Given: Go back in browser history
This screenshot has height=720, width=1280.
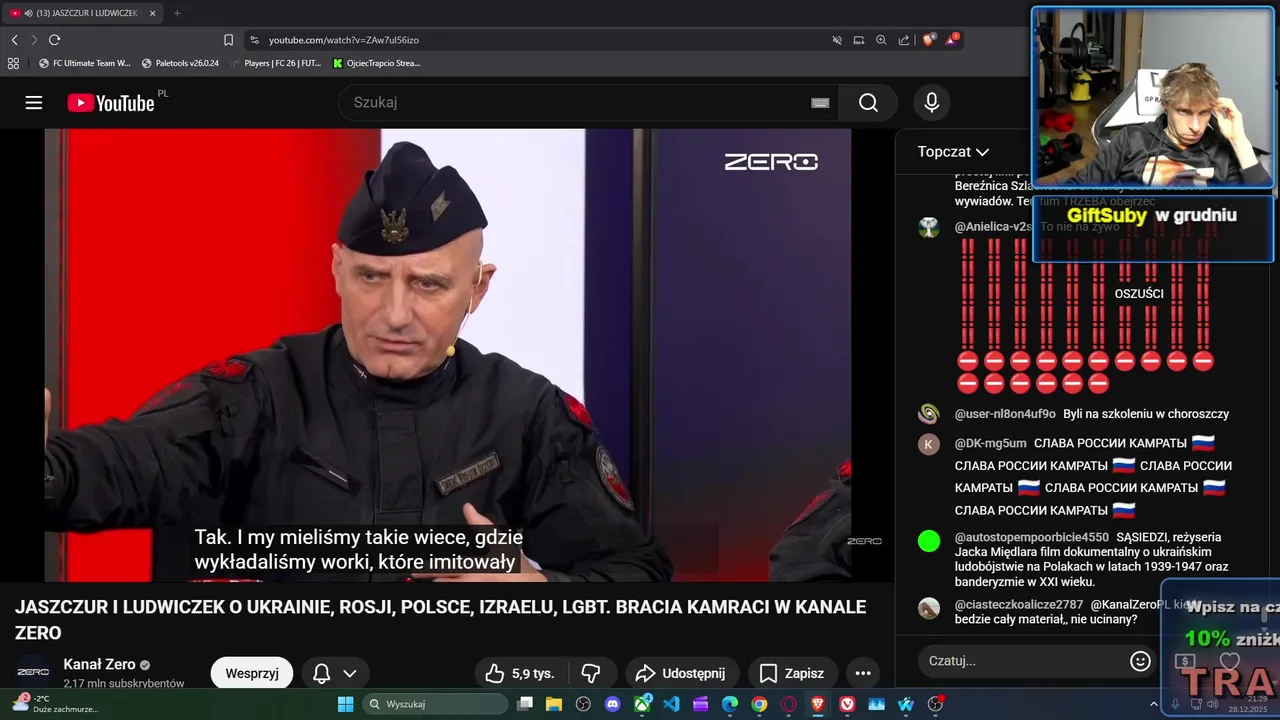Looking at the screenshot, I should coord(14,40).
